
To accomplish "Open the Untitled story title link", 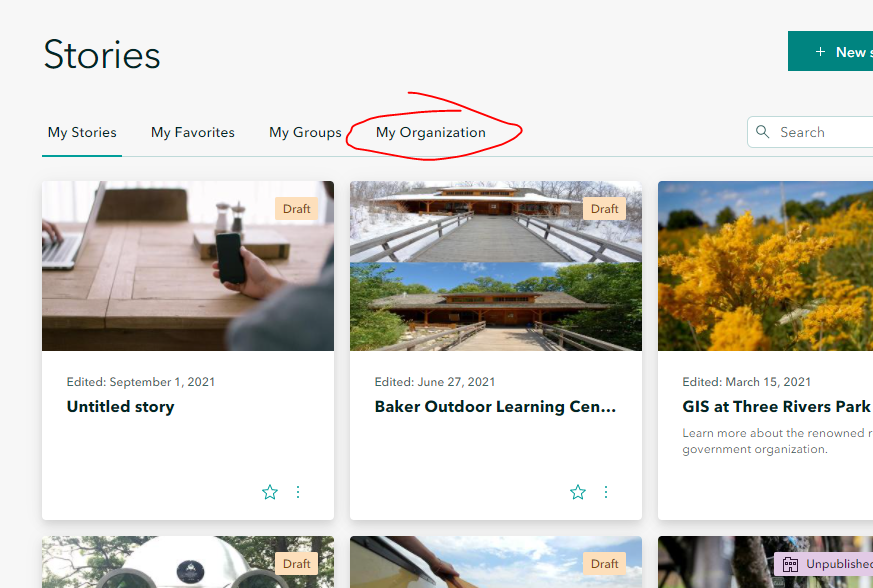I will 121,407.
